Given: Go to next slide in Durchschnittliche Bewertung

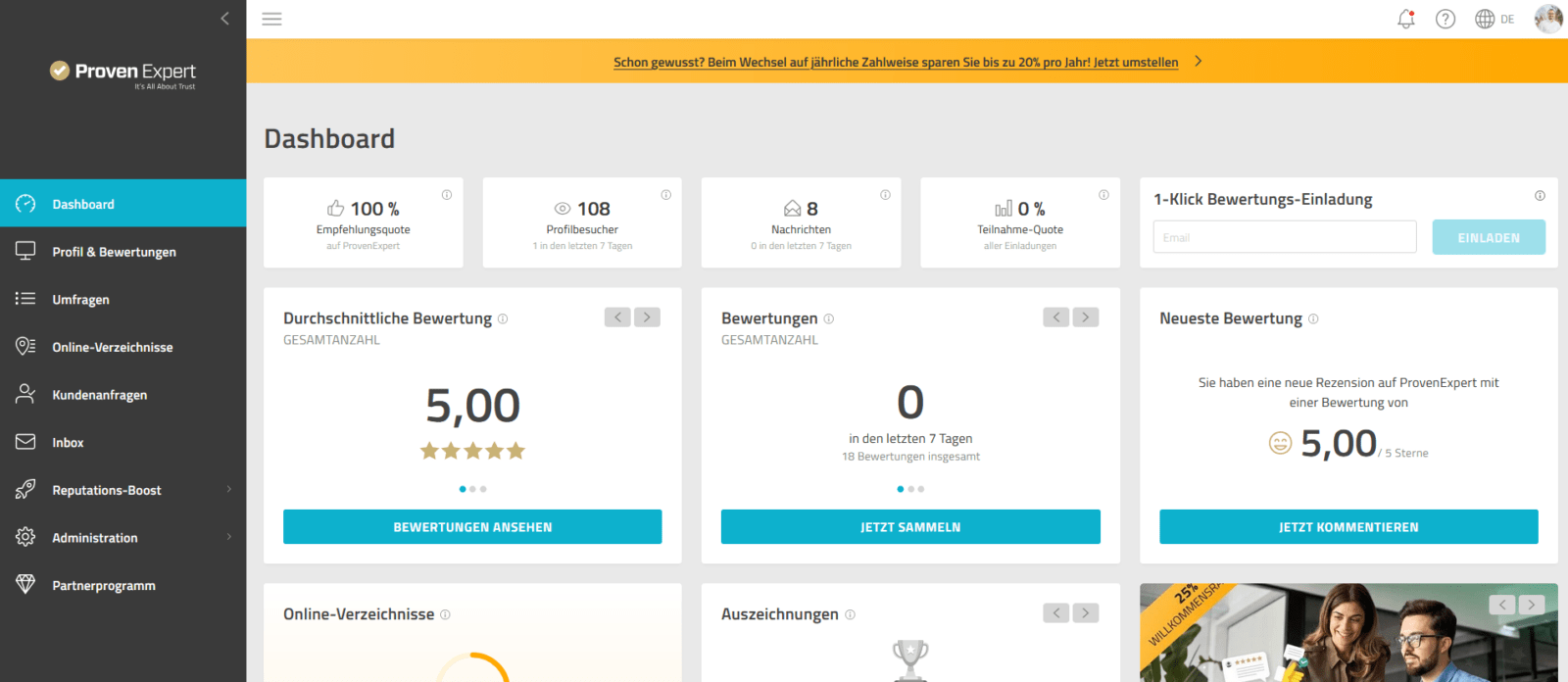Looking at the screenshot, I should tap(647, 317).
